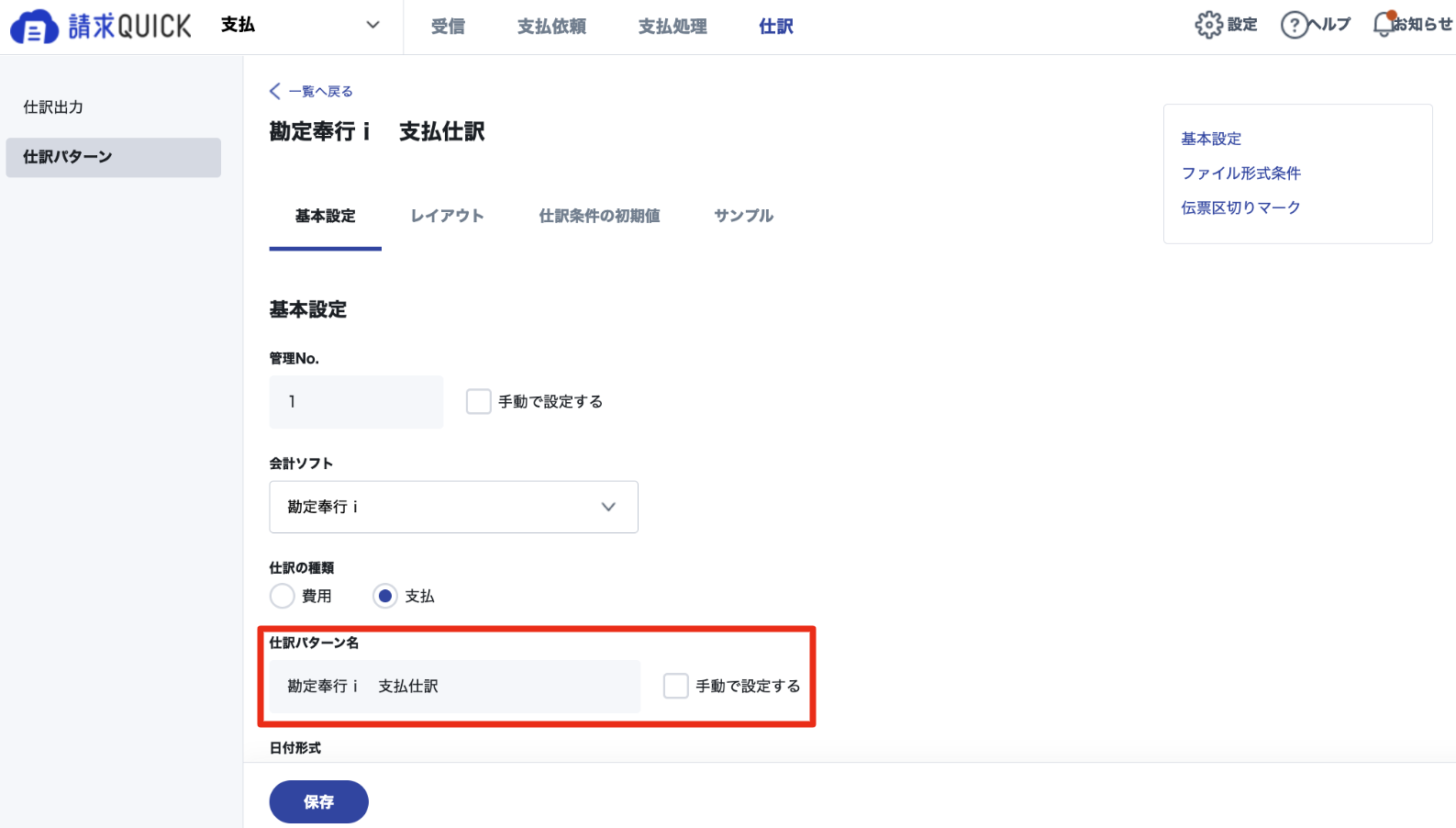Switch to the サンプル tab
This screenshot has height=828, width=1456.
click(744, 217)
